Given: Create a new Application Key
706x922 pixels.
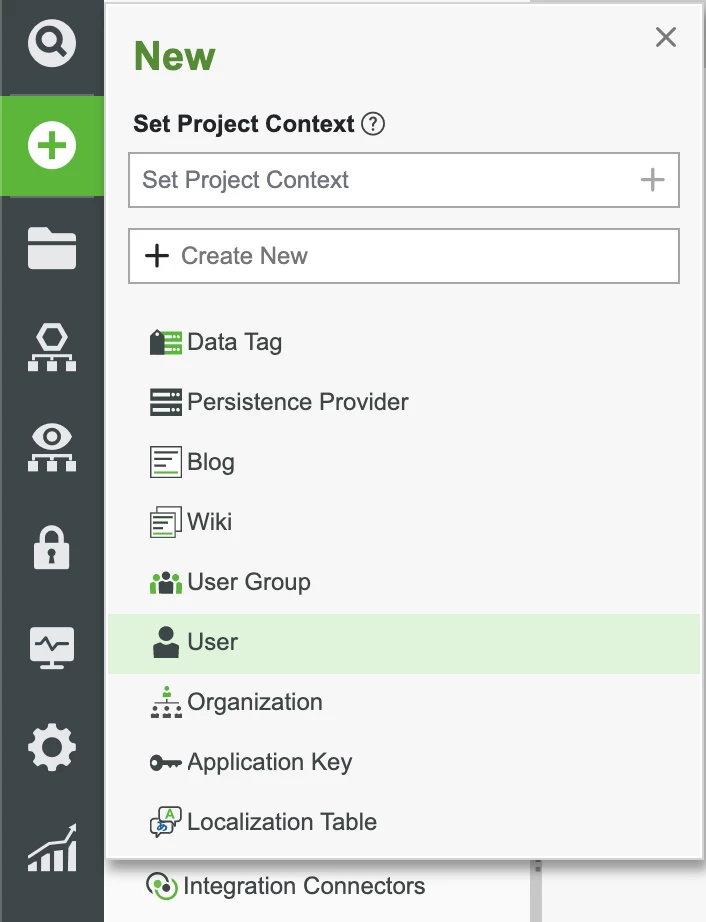Looking at the screenshot, I should coord(269,762).
